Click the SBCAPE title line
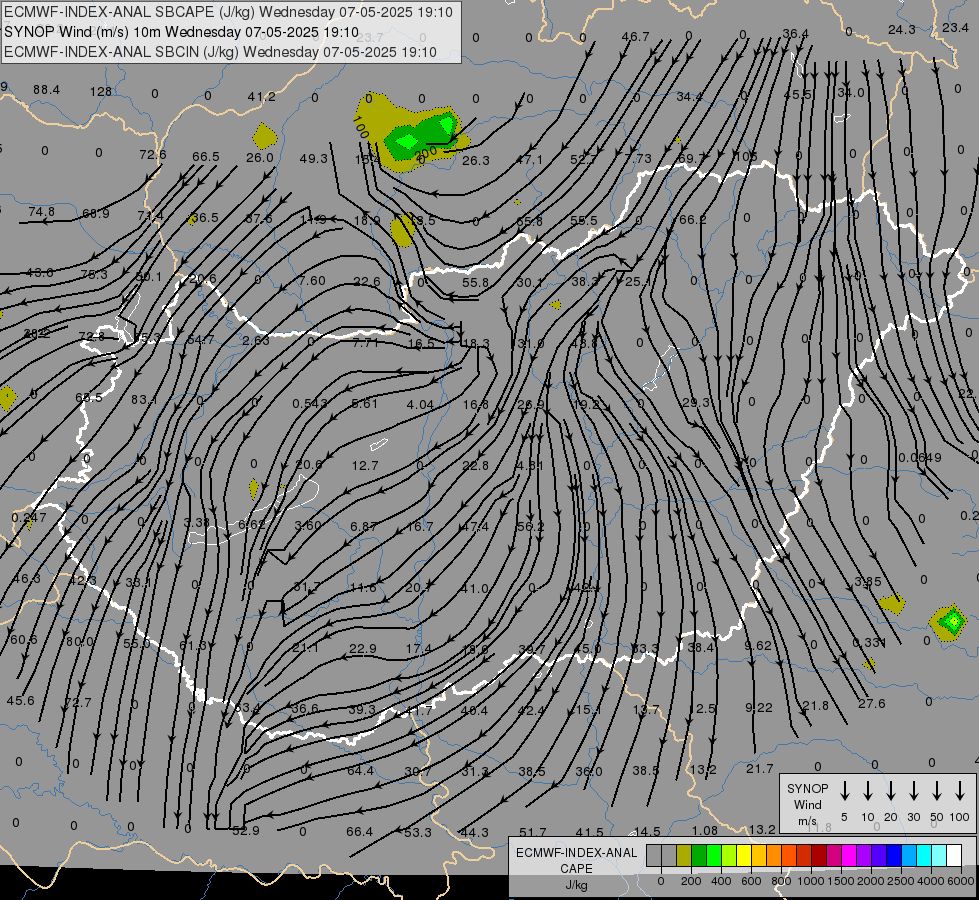Viewport: 979px width, 900px height. [229, 12]
